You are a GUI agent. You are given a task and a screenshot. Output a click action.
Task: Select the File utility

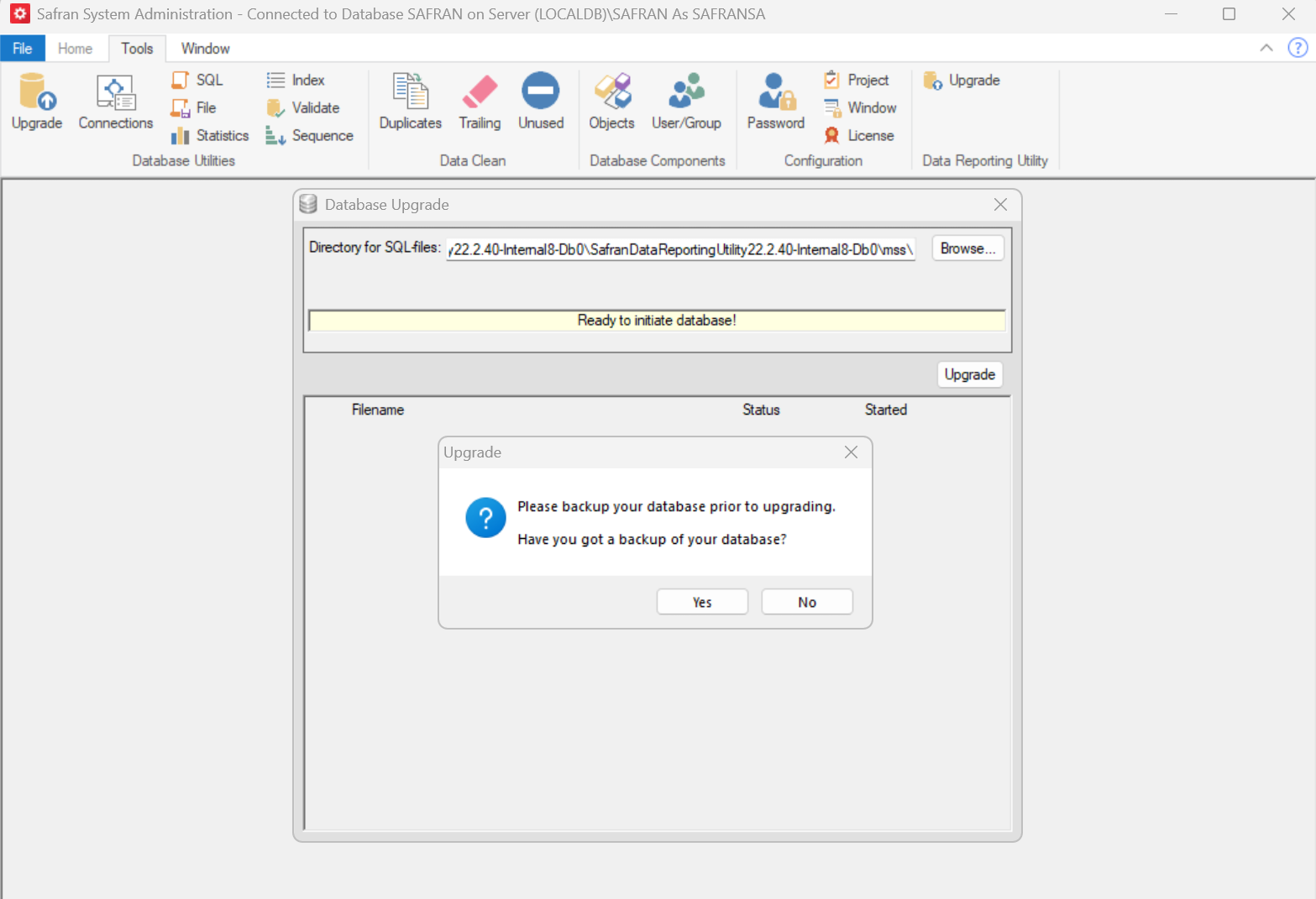pos(195,107)
